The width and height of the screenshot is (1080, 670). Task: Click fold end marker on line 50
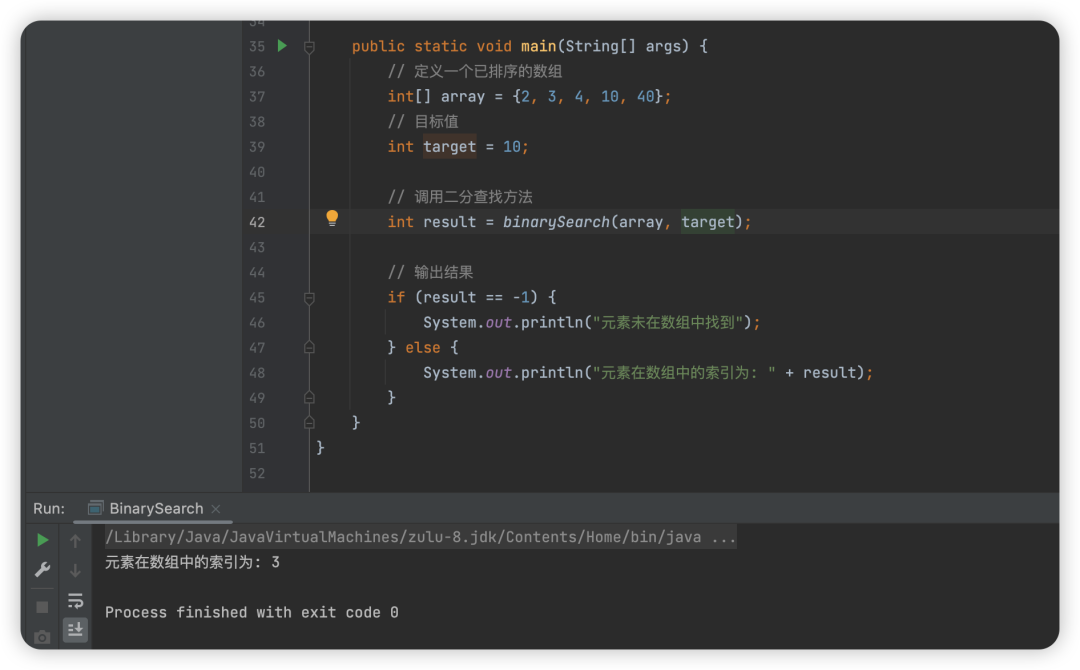(309, 423)
